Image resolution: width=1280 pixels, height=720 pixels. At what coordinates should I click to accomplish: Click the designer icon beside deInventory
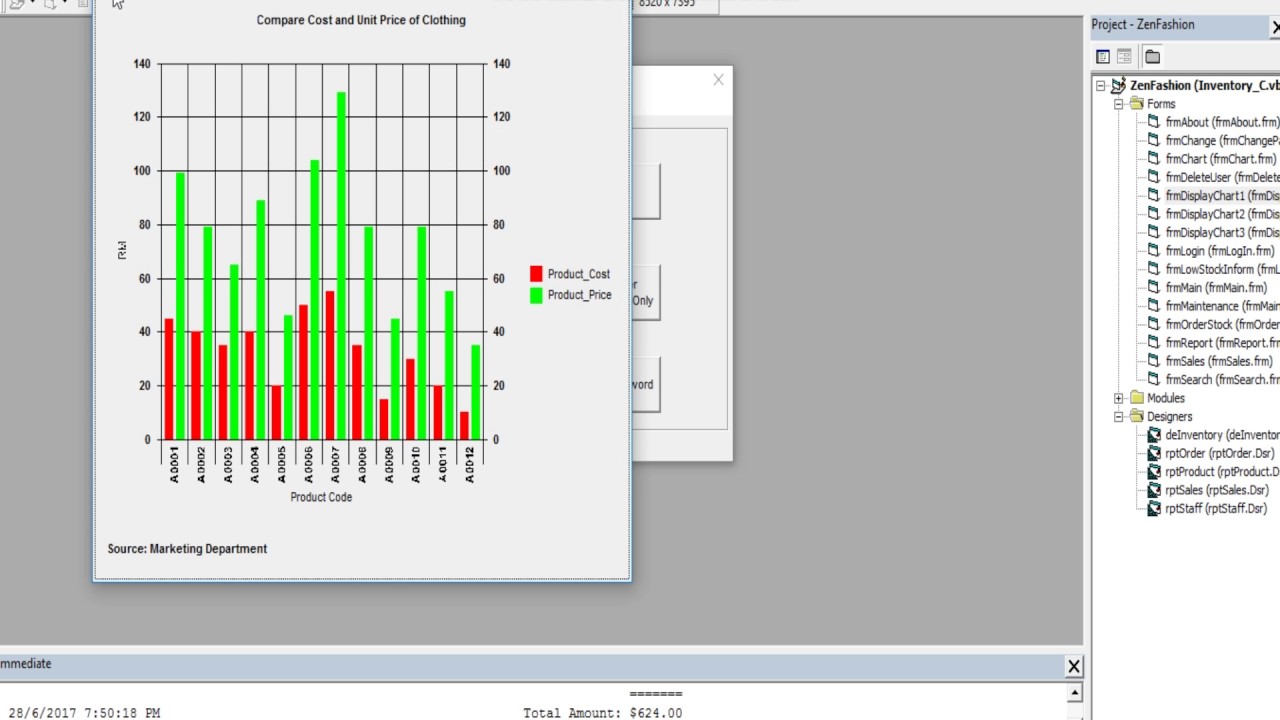tap(1153, 435)
